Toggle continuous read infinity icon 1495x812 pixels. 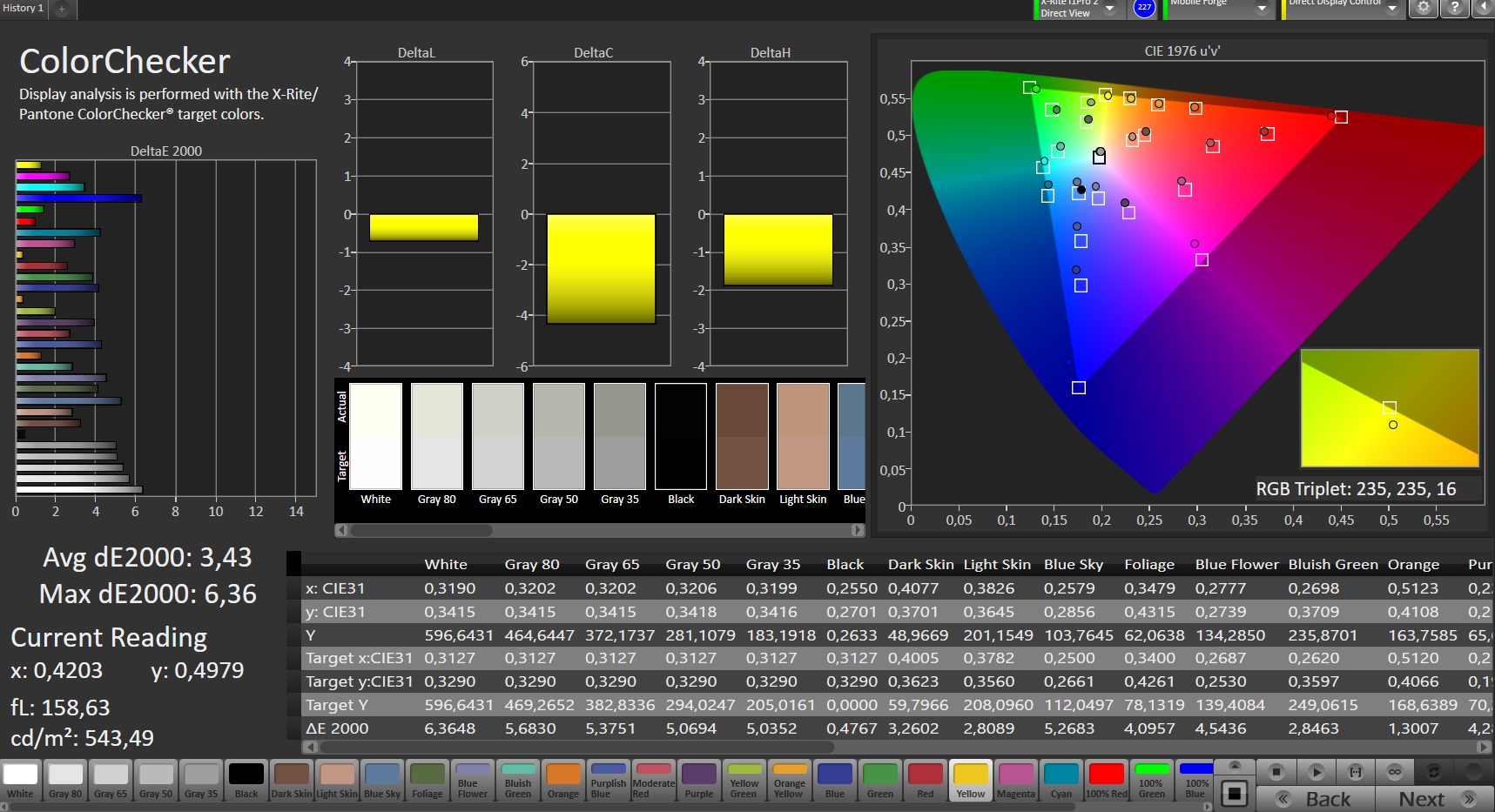tap(1395, 772)
